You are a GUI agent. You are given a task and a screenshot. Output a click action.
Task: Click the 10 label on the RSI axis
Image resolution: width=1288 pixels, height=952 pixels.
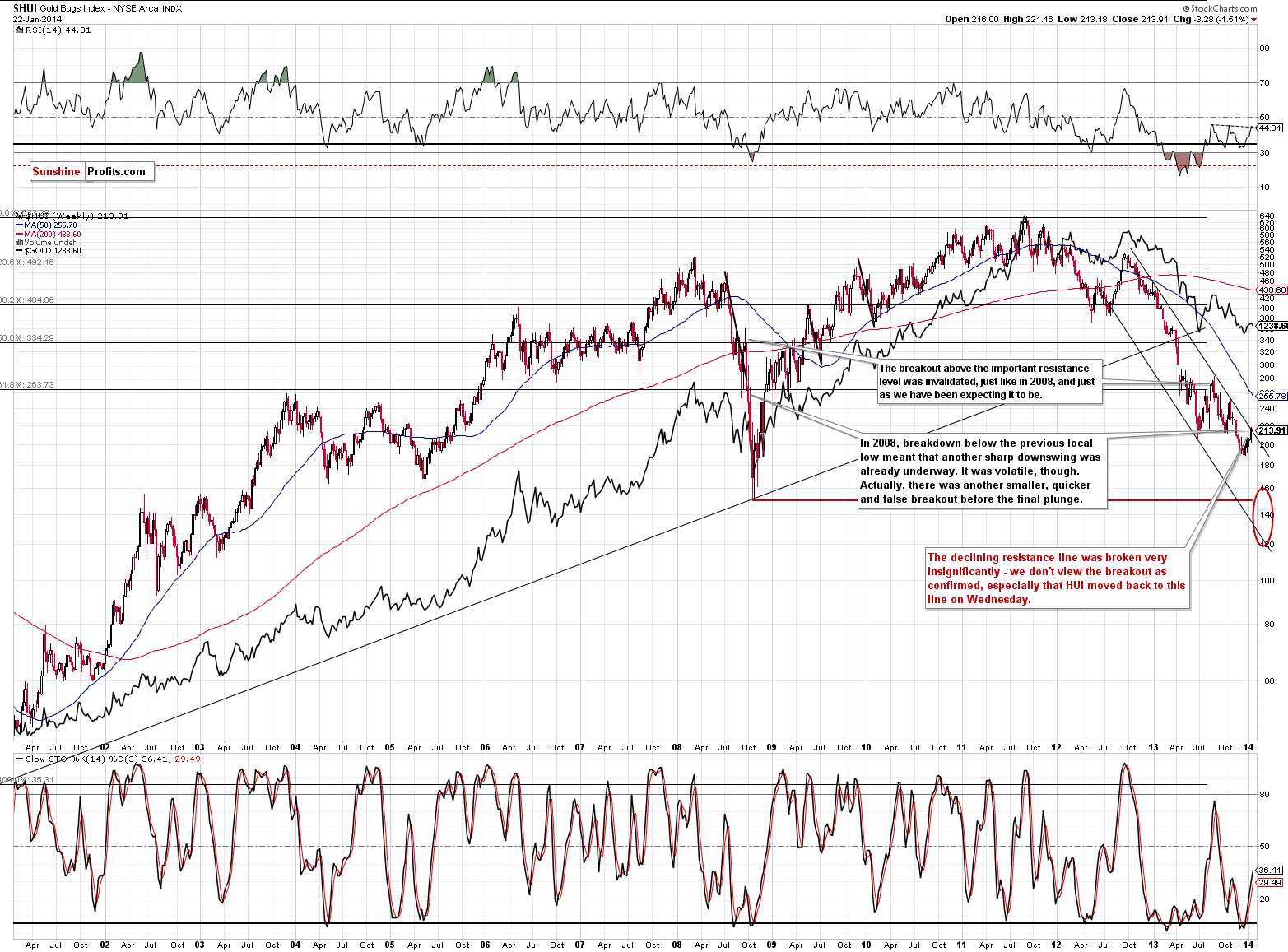tap(1265, 188)
